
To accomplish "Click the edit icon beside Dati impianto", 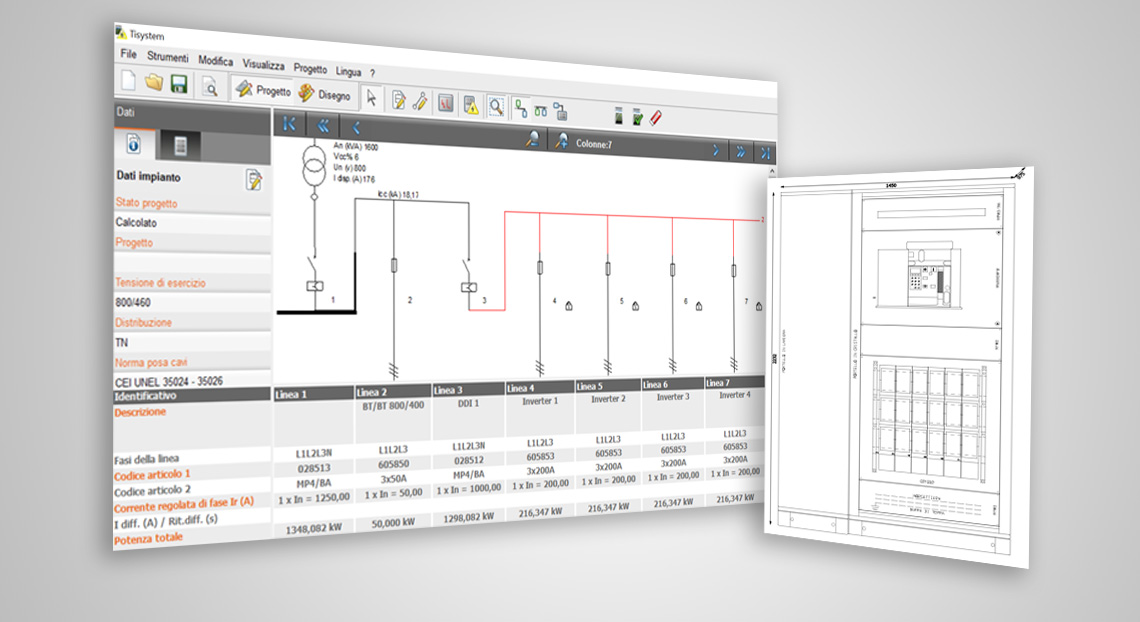I will click(x=254, y=180).
